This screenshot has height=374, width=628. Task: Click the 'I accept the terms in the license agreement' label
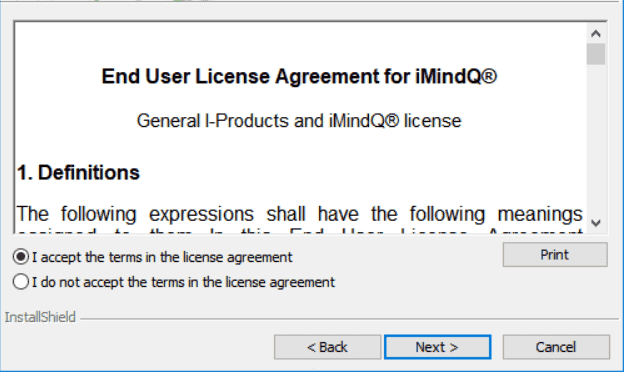[163, 258]
